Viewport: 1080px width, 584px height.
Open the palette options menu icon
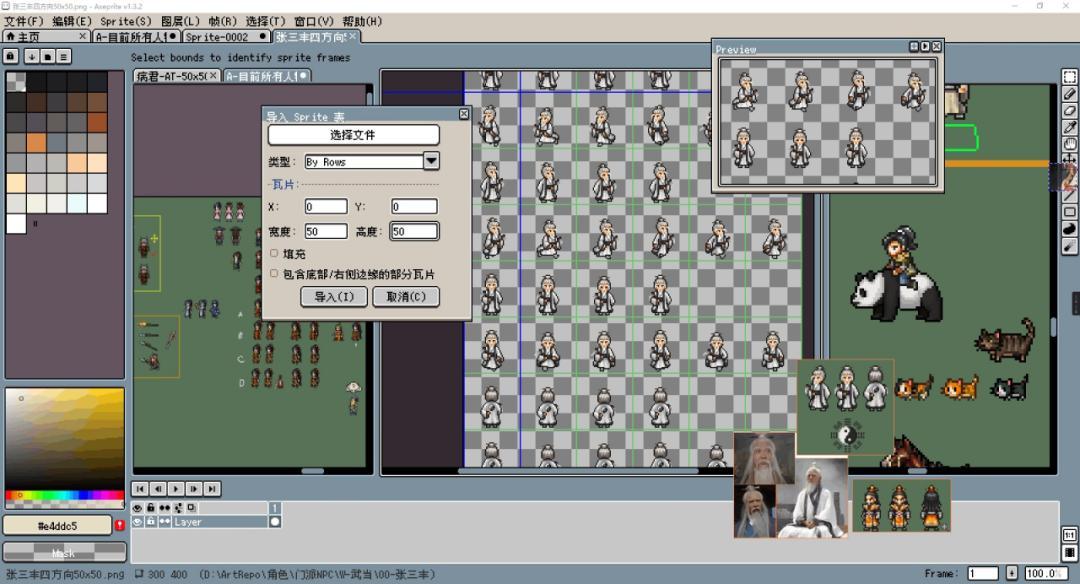tap(63, 56)
